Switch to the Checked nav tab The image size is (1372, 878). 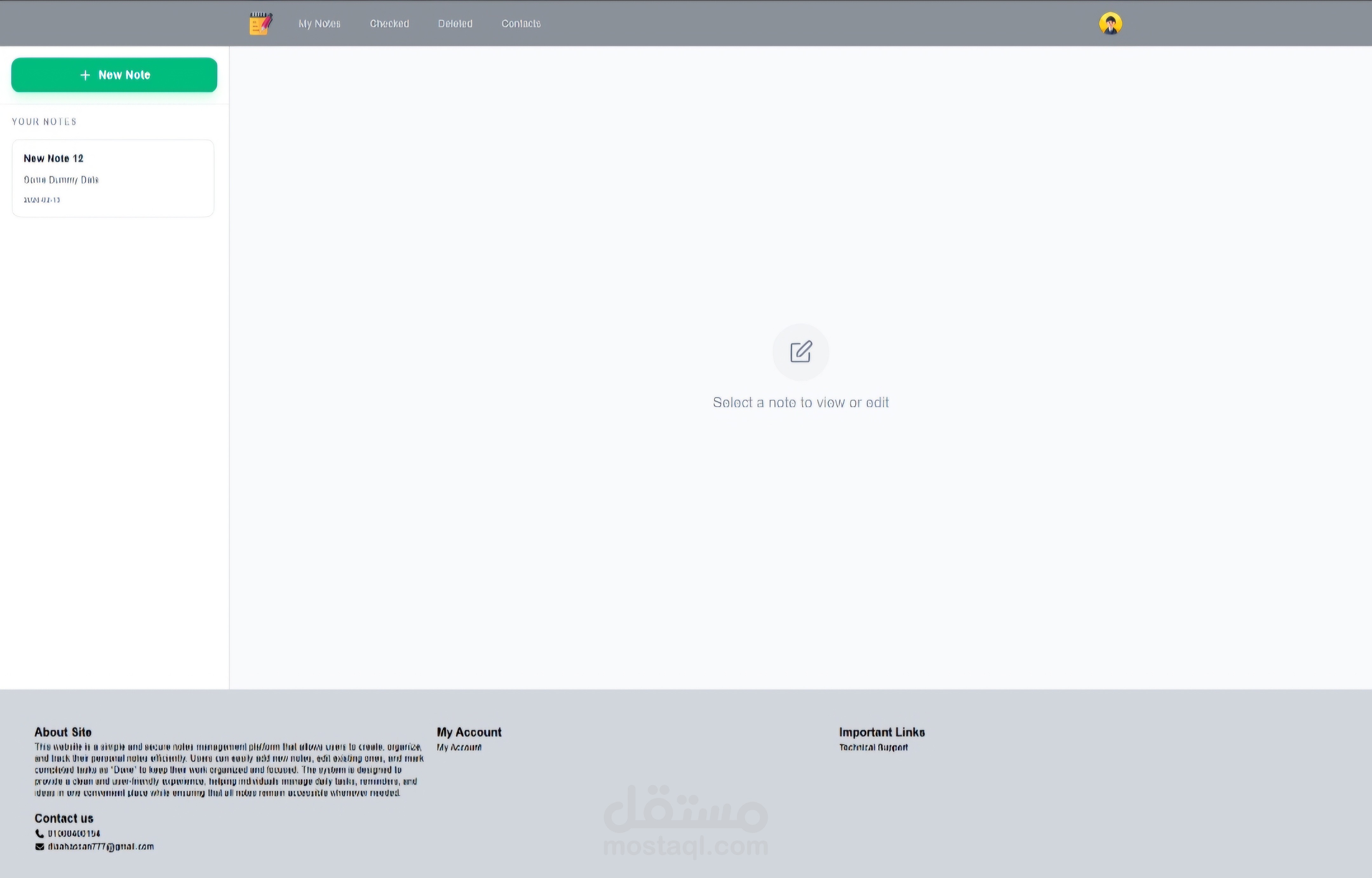coord(389,24)
